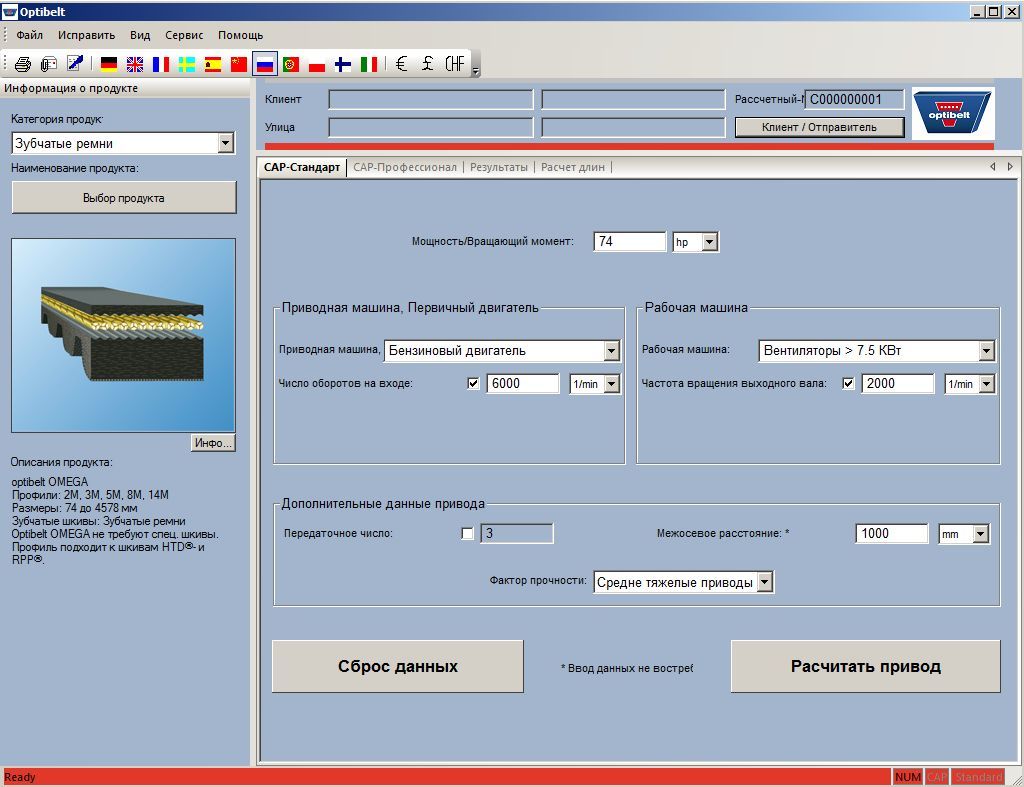Viewport: 1024px width, 787px height.
Task: Select the British flag language
Action: tap(135, 64)
